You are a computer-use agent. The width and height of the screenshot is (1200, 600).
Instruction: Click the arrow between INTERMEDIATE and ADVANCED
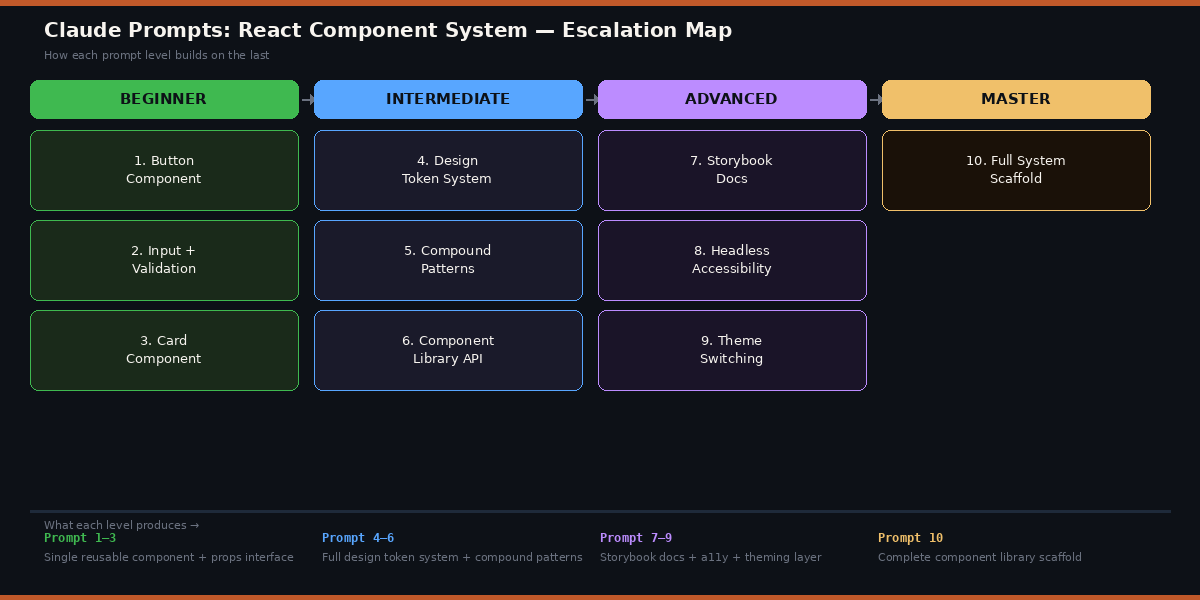[x=590, y=99]
